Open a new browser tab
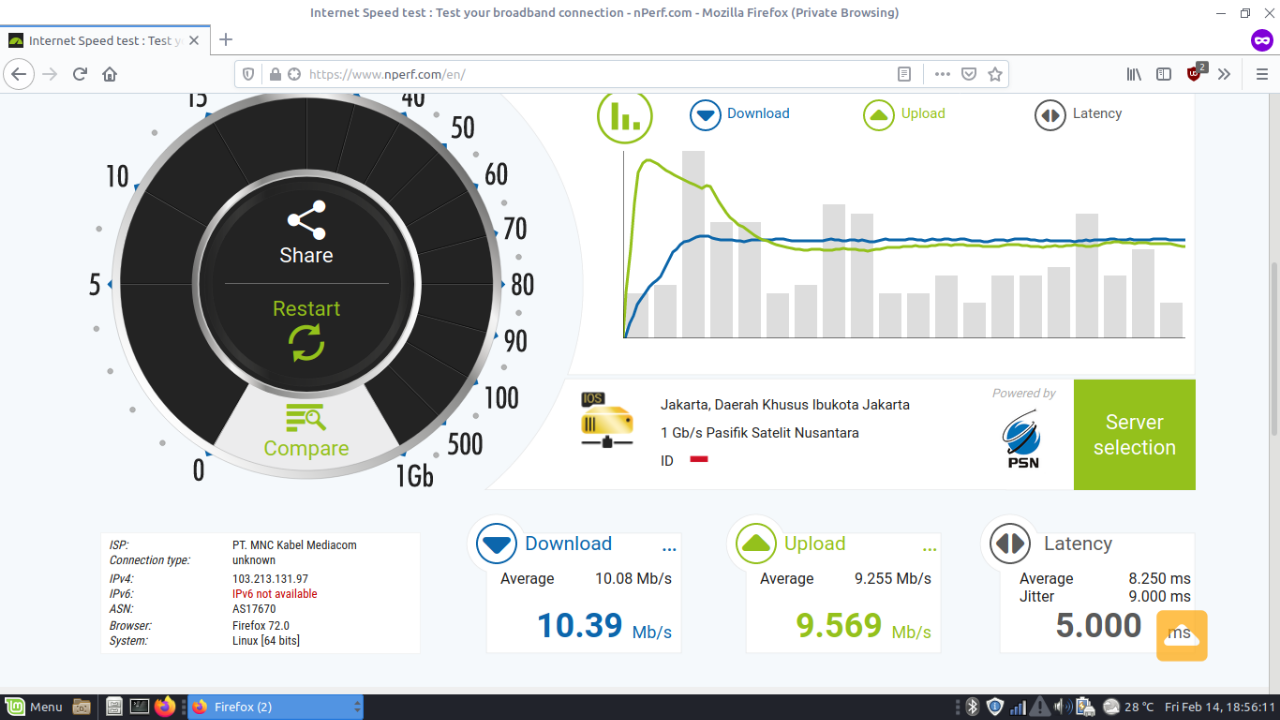This screenshot has width=1280, height=720. click(226, 40)
